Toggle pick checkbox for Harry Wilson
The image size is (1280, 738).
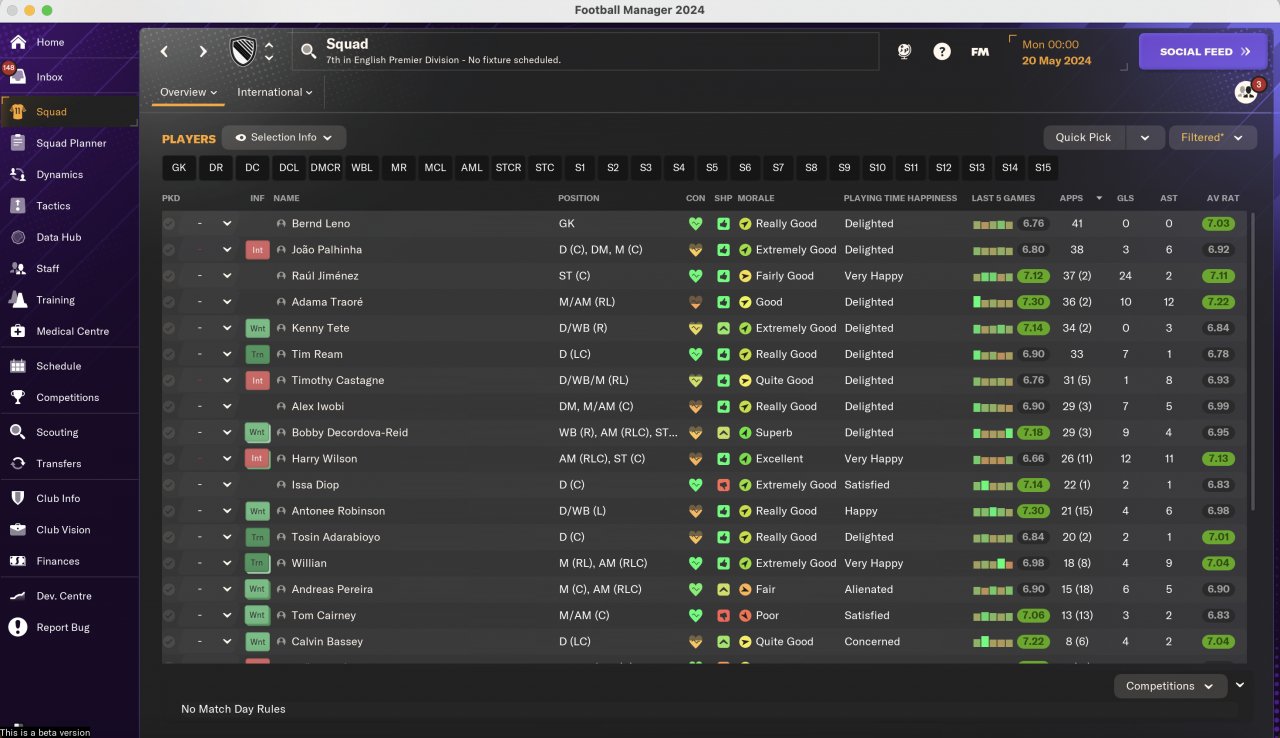pyautogui.click(x=169, y=459)
